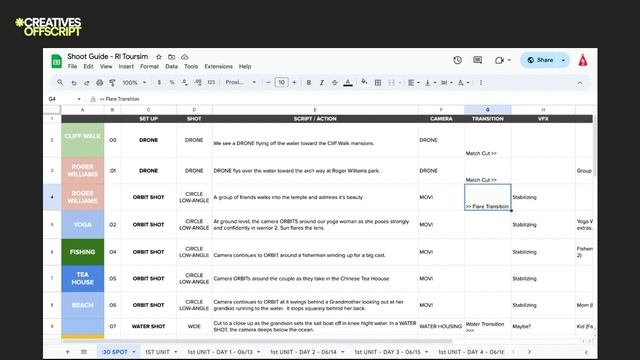Start a Meet call camera icon

pyautogui.click(x=499, y=60)
